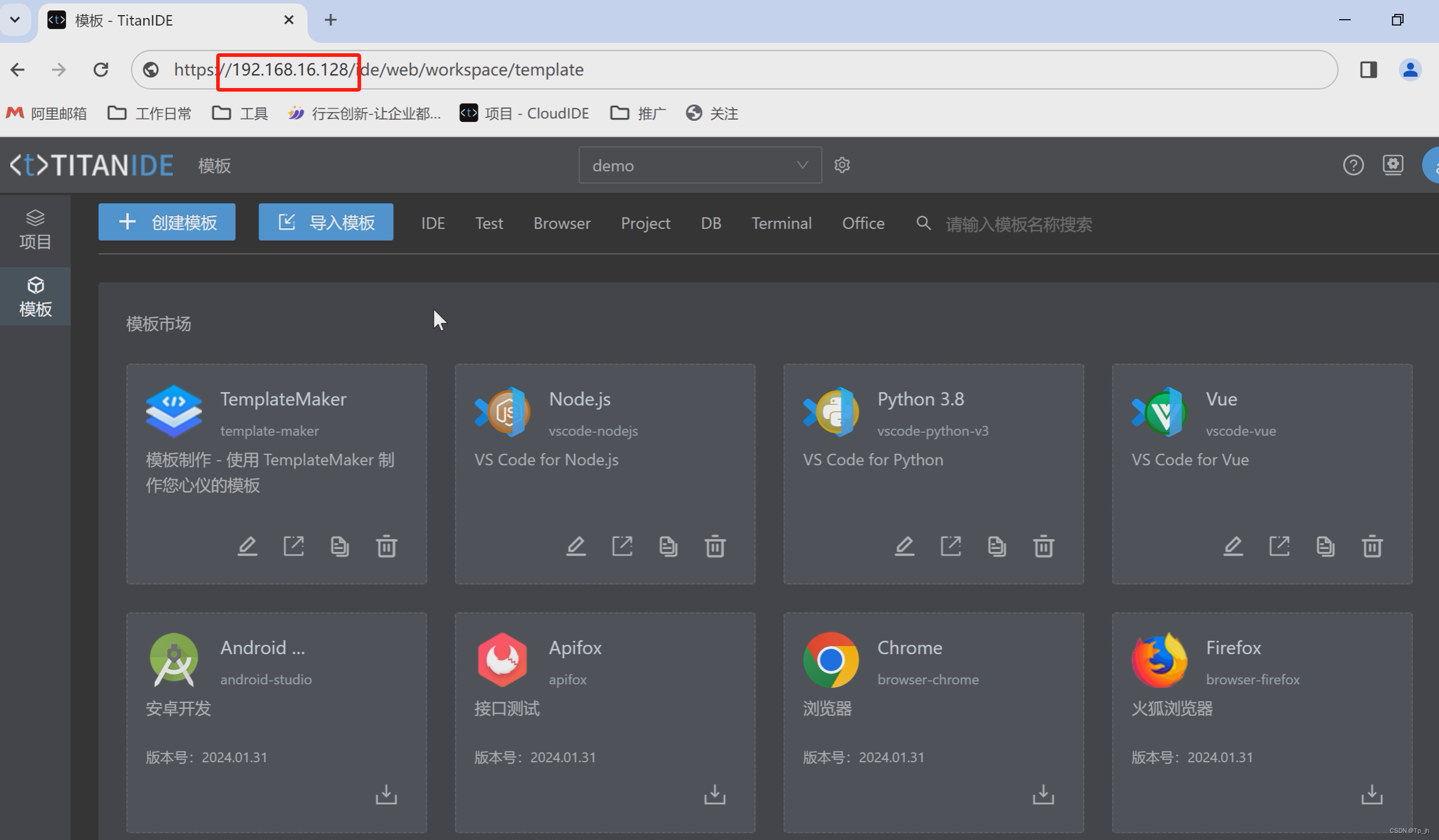Click the header settings panel icon
1439x840 pixels.
click(1393, 165)
